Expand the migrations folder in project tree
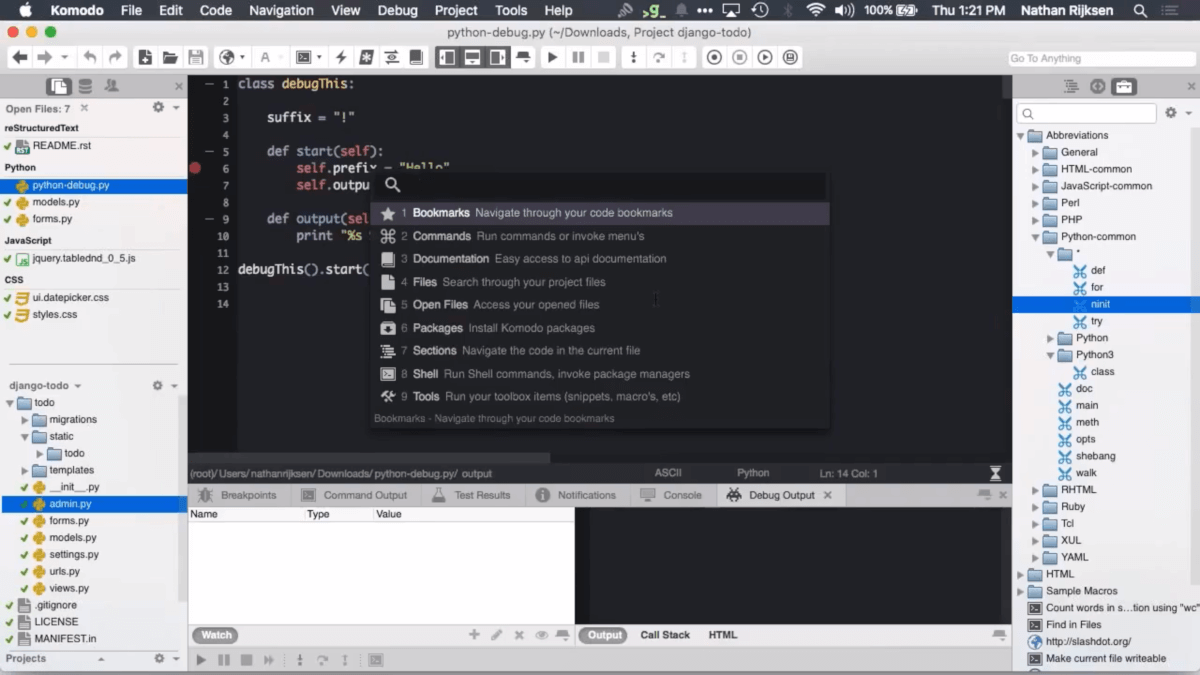Image resolution: width=1200 pixels, height=675 pixels. (25, 420)
